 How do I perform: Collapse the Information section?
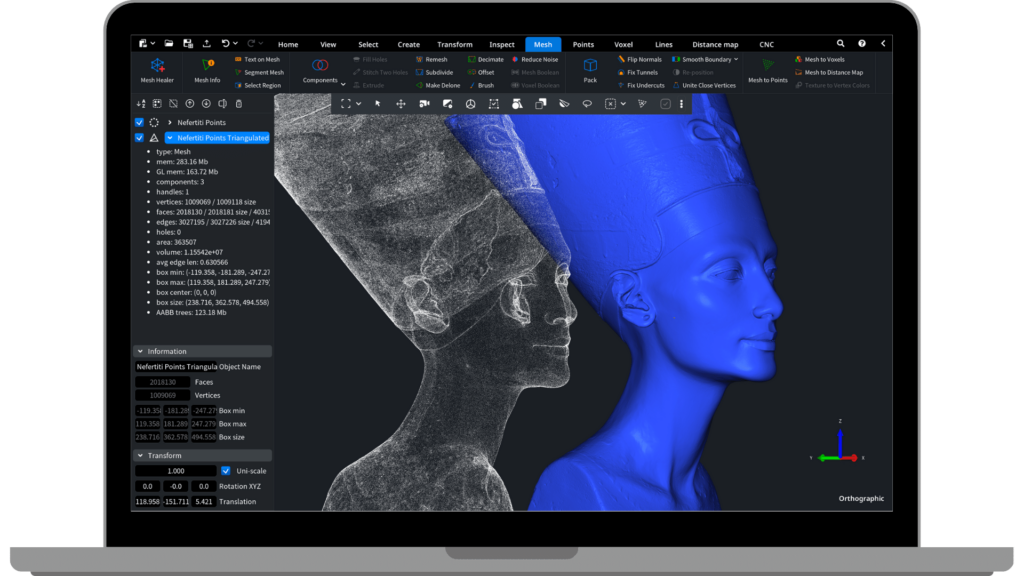(139, 352)
